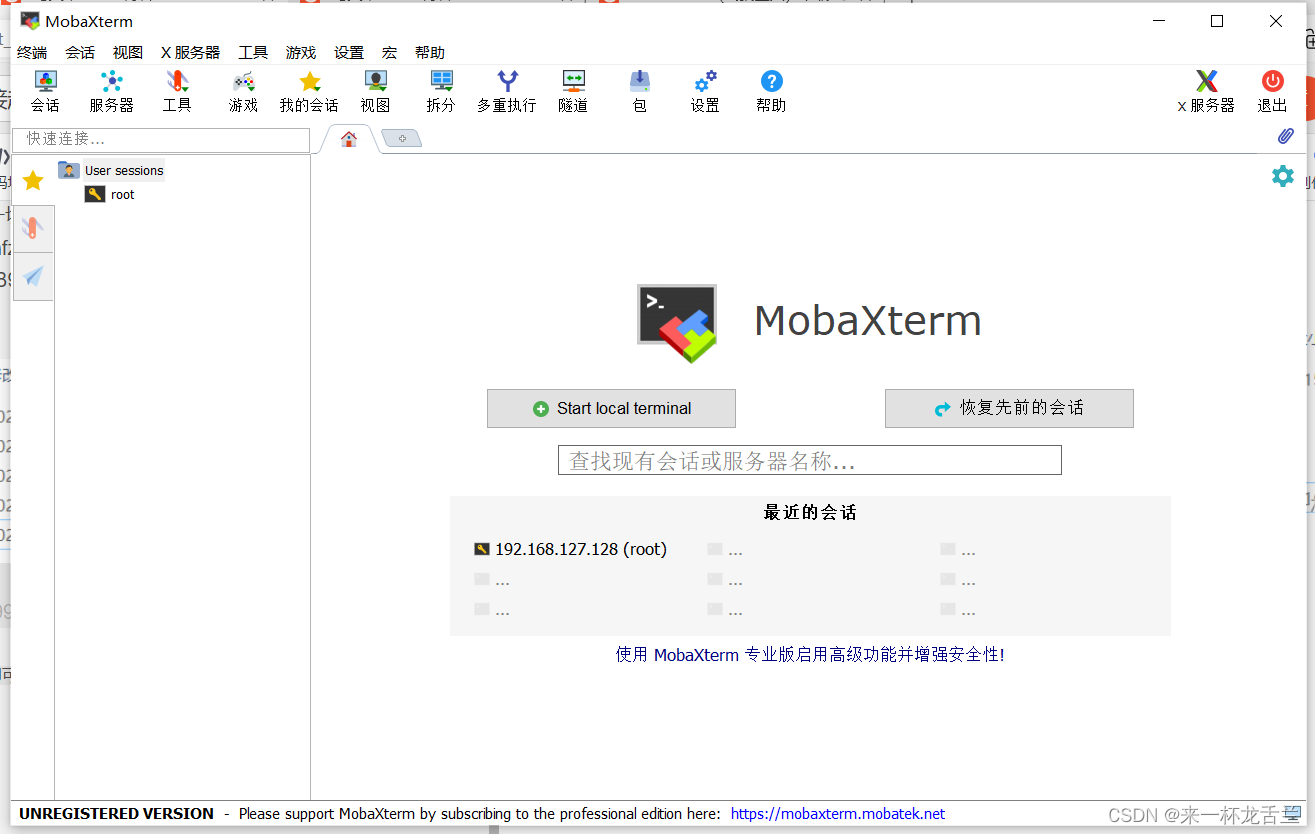Open the mobaxterm.mobatek.net link
The image size is (1315, 834).
tap(838, 814)
